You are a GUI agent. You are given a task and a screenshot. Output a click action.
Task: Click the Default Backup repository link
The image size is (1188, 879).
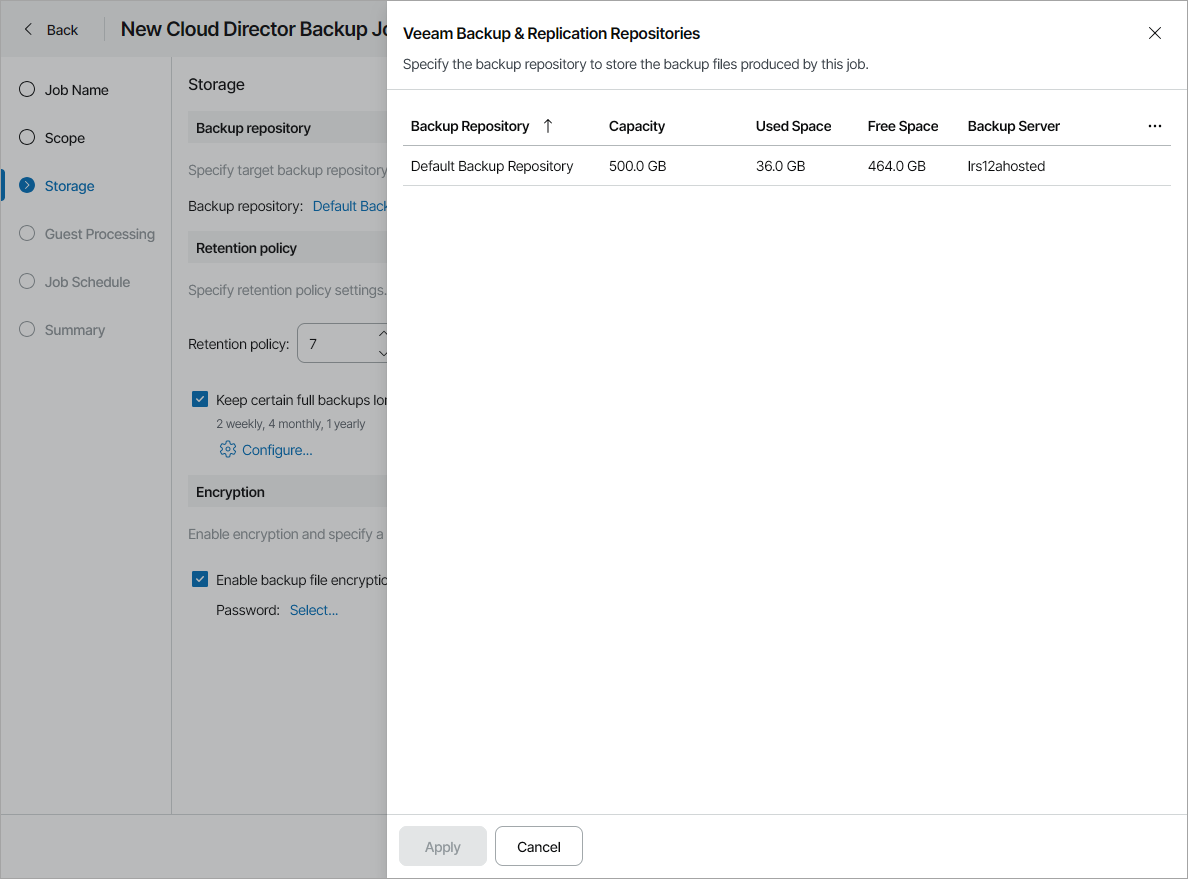pos(350,205)
